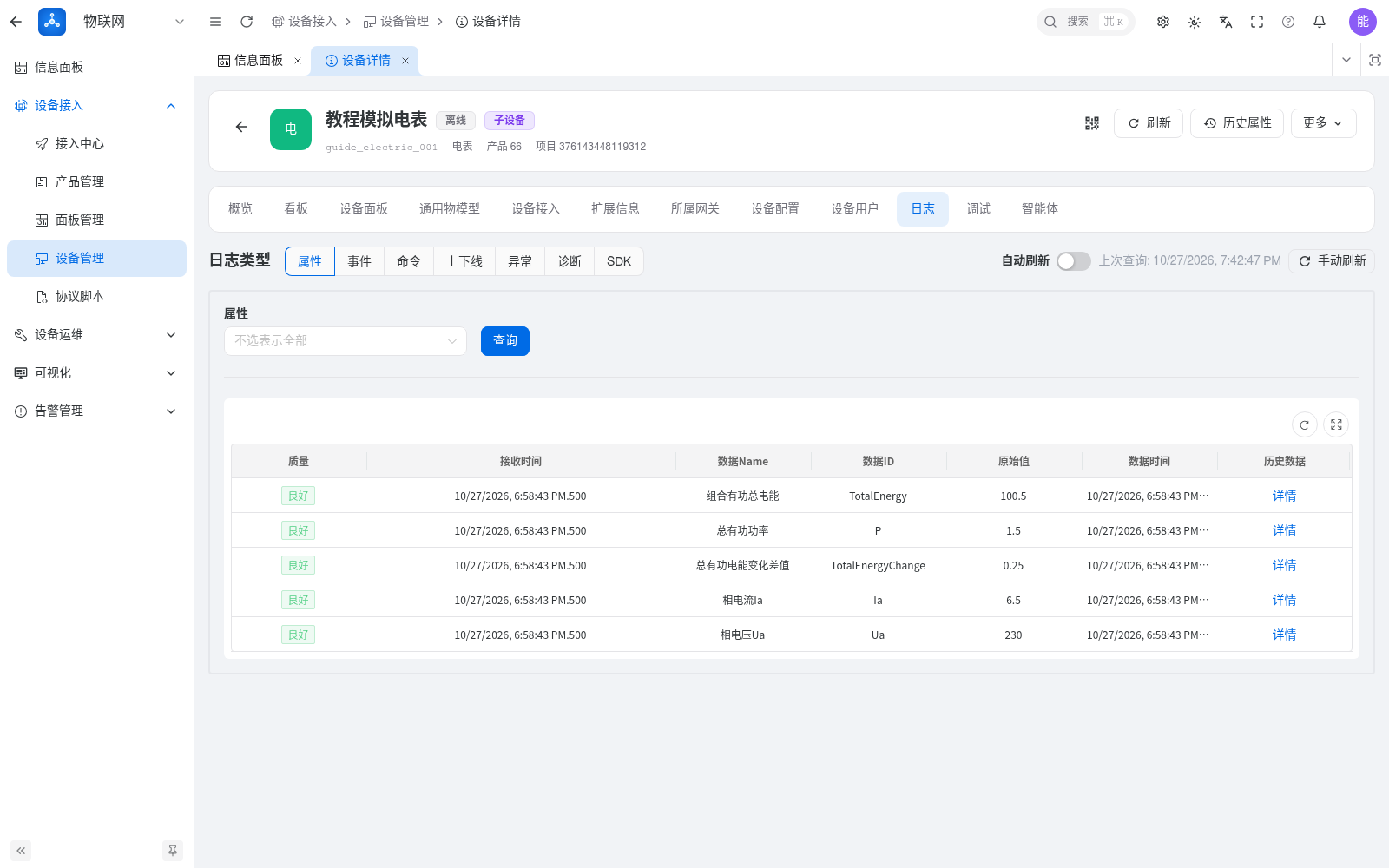This screenshot has width=1389, height=868.
Task: Open the language translation icon
Action: click(x=1226, y=22)
